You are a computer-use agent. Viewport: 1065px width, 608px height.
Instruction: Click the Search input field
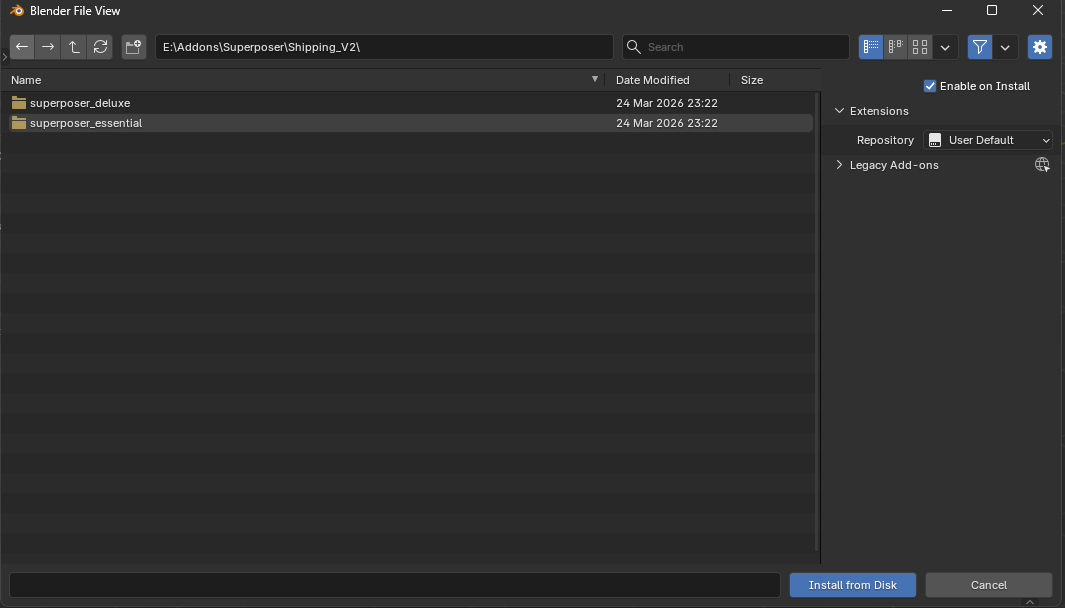tap(736, 47)
